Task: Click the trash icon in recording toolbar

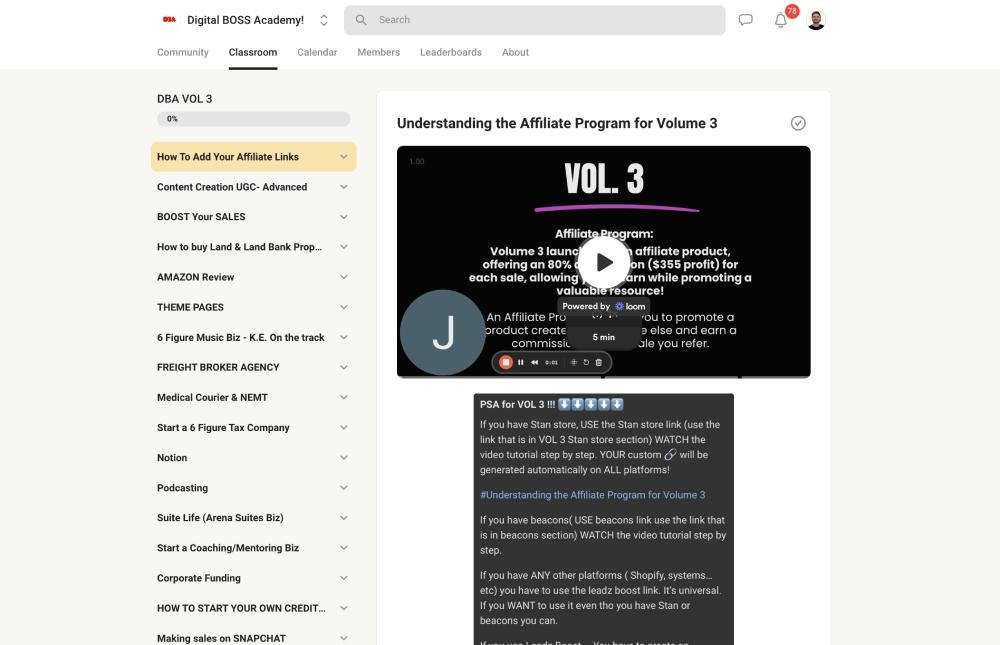Action: [x=598, y=362]
